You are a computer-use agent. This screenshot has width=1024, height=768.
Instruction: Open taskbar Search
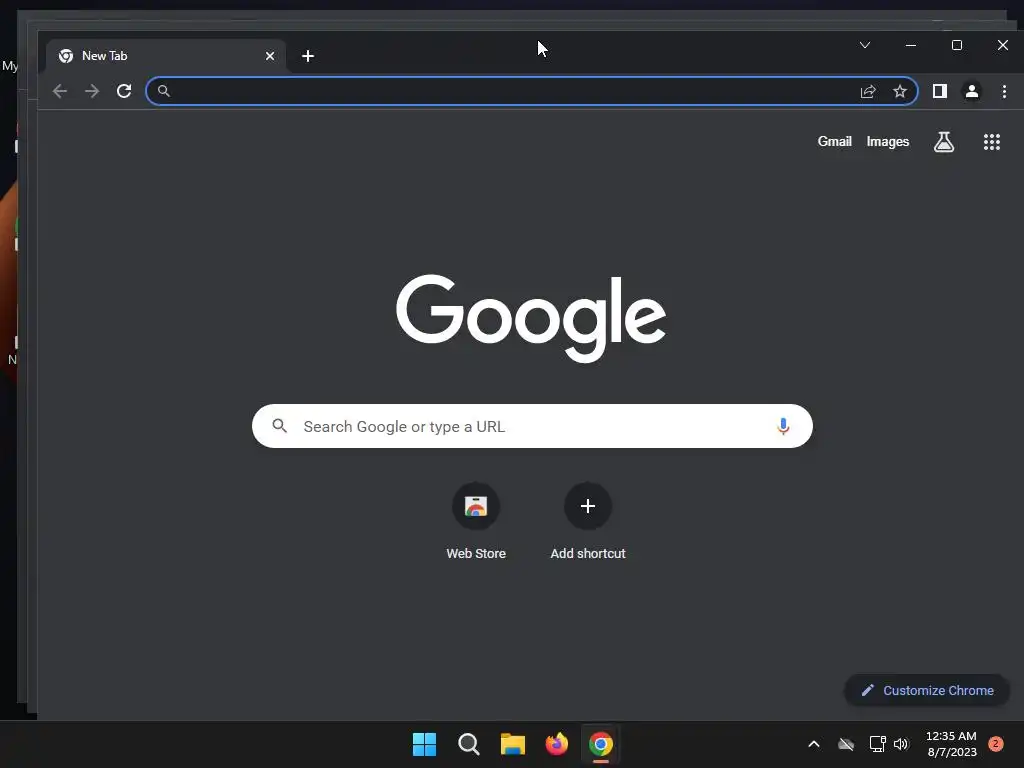point(469,744)
